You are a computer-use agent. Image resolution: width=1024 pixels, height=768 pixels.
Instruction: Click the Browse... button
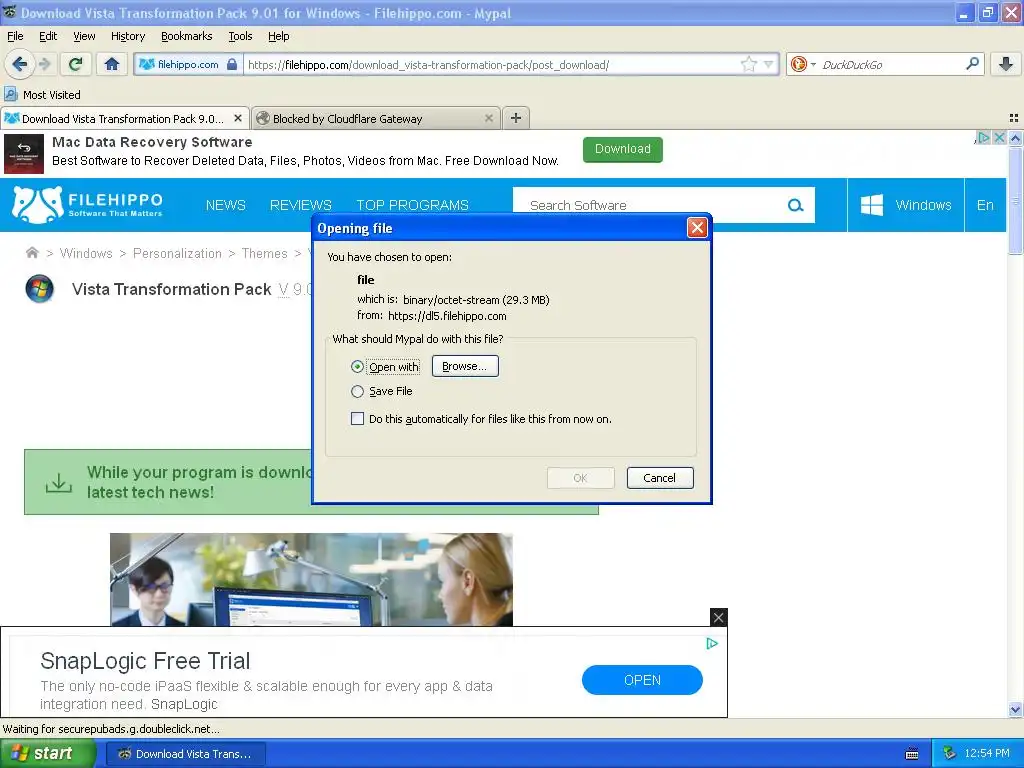465,366
